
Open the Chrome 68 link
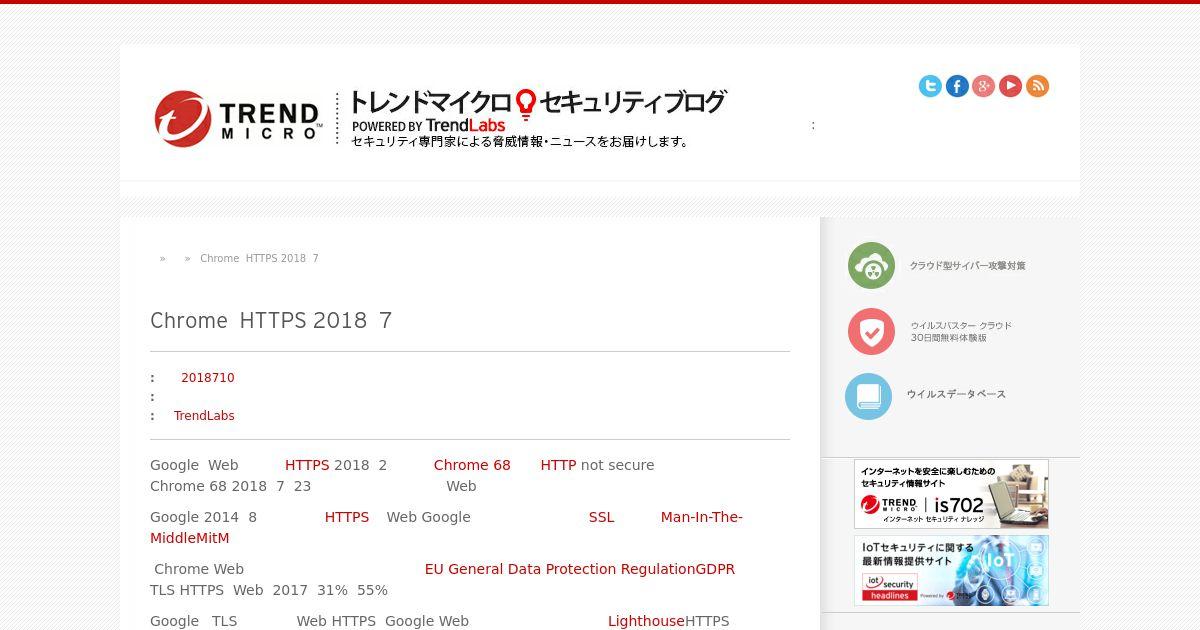(x=472, y=465)
